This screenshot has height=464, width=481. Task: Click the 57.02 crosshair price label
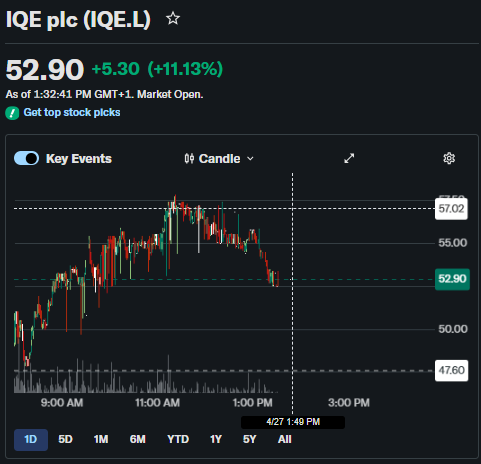[x=451, y=209]
